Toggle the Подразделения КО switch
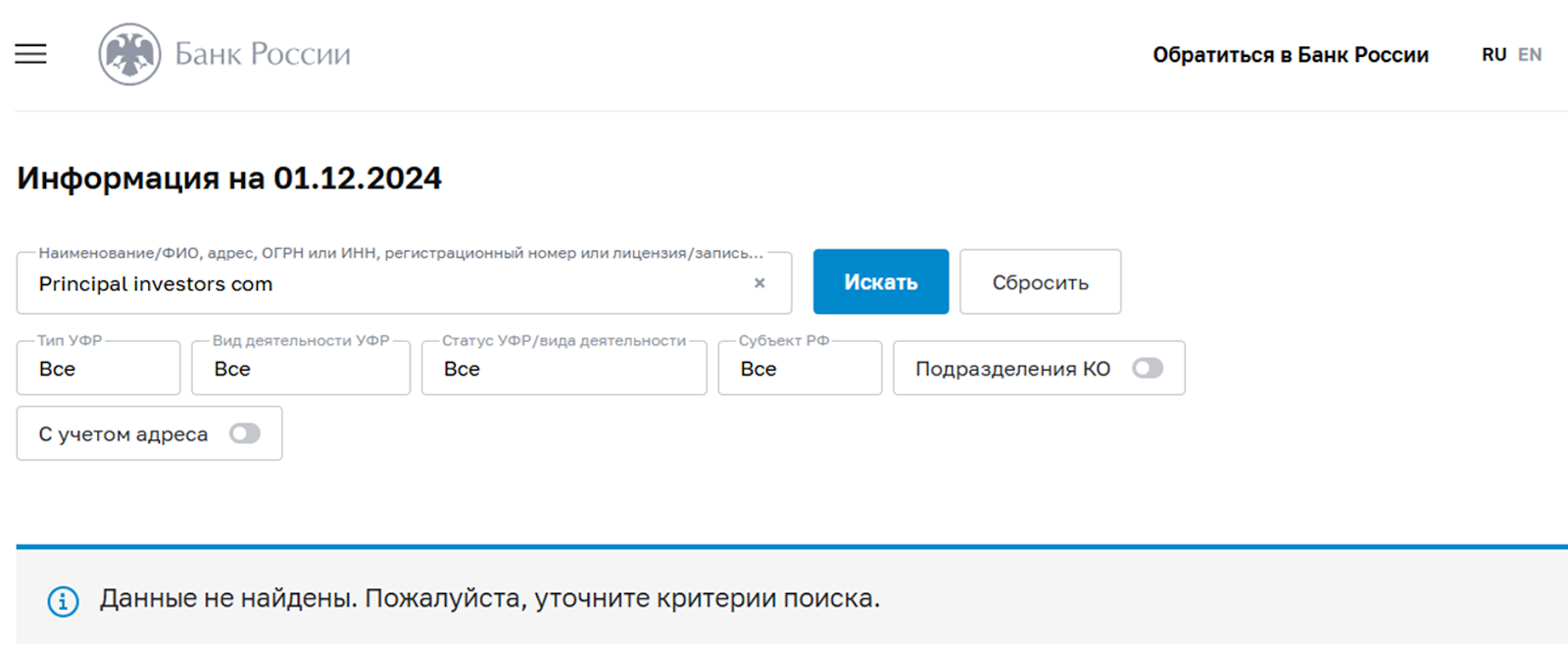1568x650 pixels. 1148,368
